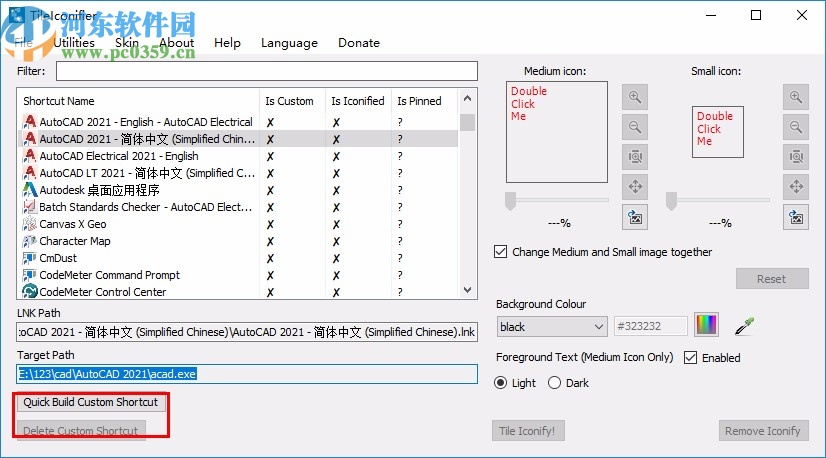Select AutoCAD 2021 - English - AutoCAD Electrical row

pos(238,122)
